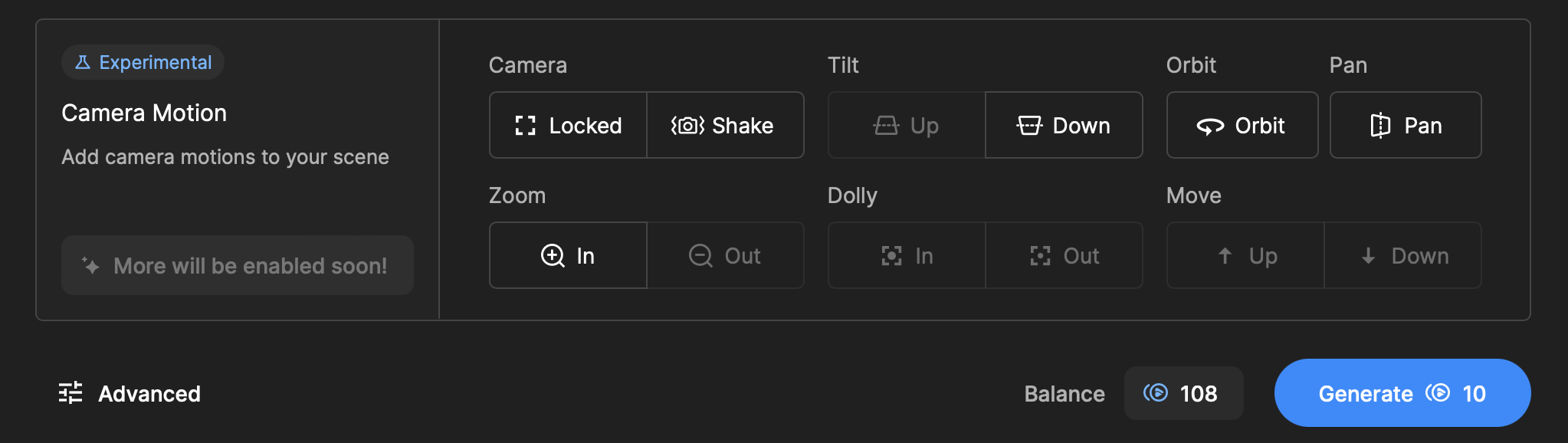
Task: Toggle the Tilt Up option
Action: pos(907,126)
